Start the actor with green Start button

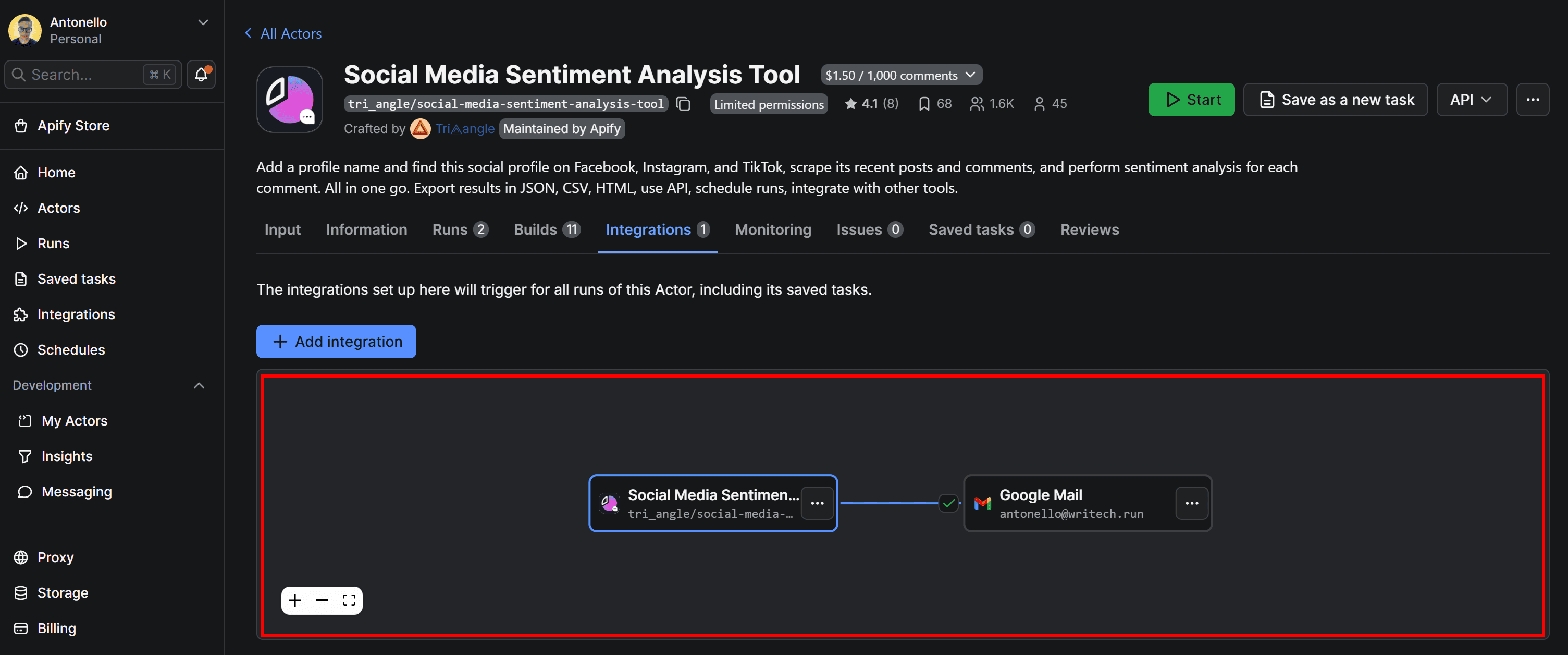tap(1191, 99)
